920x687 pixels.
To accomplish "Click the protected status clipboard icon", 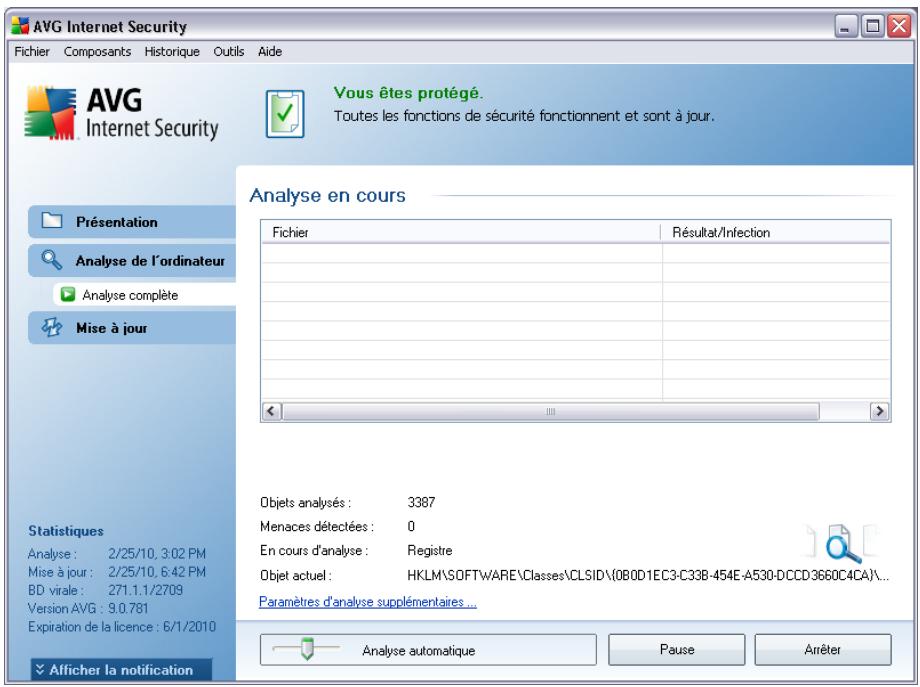I will point(285,114).
